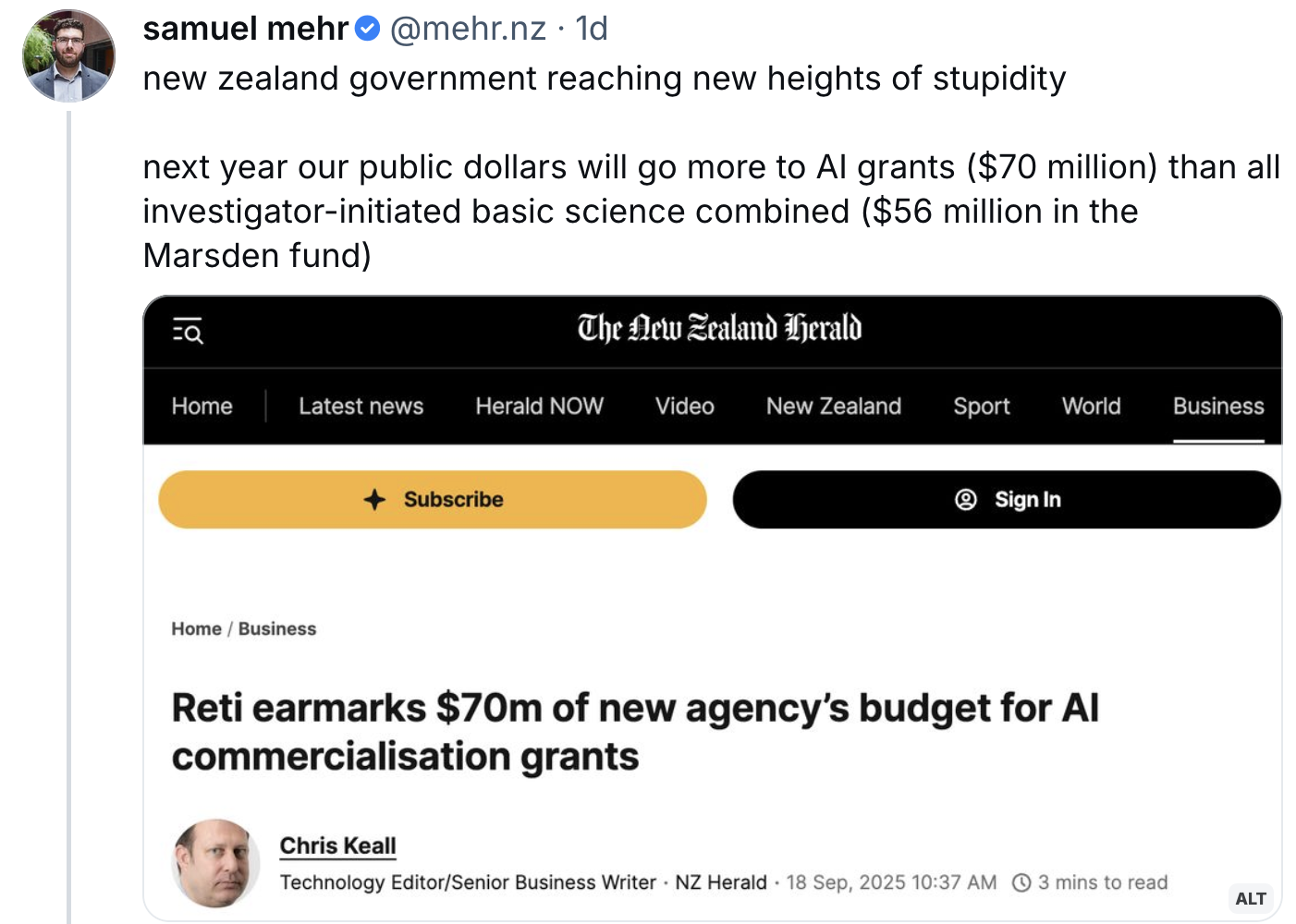1296x924 pixels.
Task: Click the blue verified badge
Action: [368, 29]
